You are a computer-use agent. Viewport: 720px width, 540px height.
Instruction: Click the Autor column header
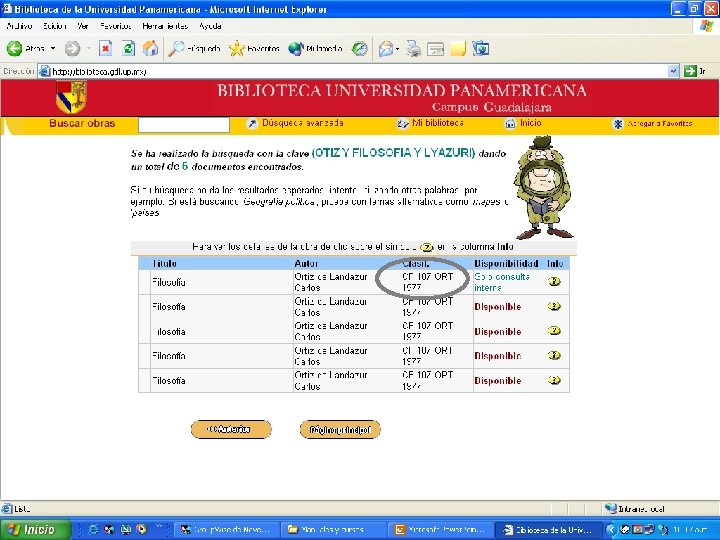click(x=306, y=264)
